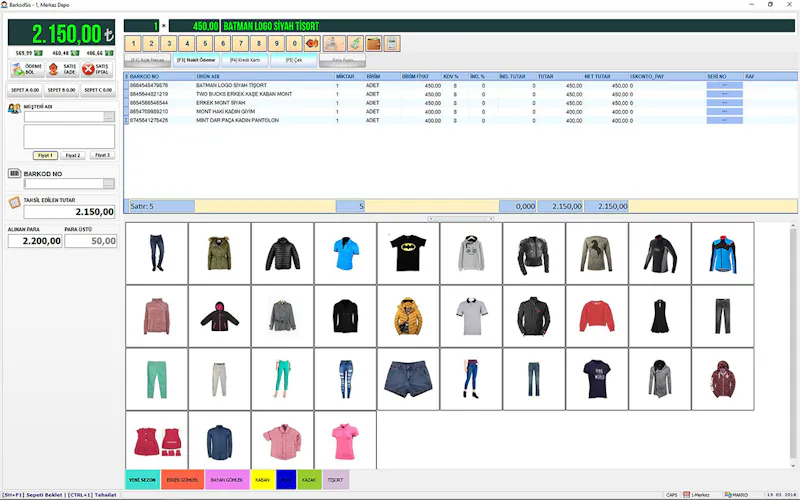
Task: Select the navy blue shirt product tile
Action: coord(219,440)
